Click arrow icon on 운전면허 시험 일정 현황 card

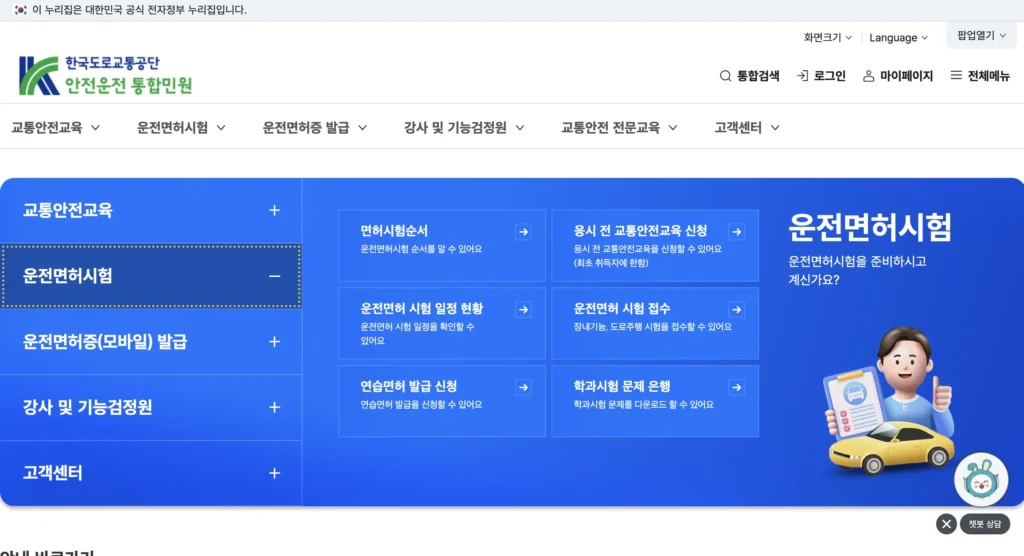click(x=523, y=309)
